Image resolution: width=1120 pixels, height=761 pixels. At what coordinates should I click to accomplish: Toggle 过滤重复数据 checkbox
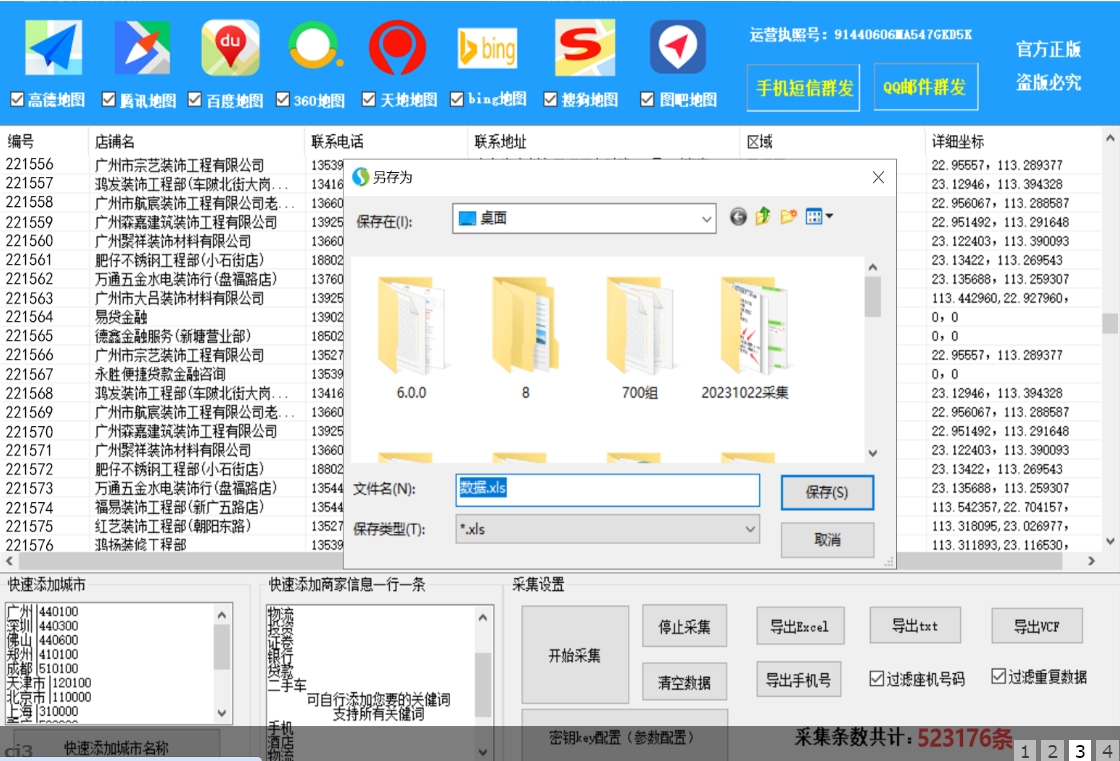click(x=999, y=676)
